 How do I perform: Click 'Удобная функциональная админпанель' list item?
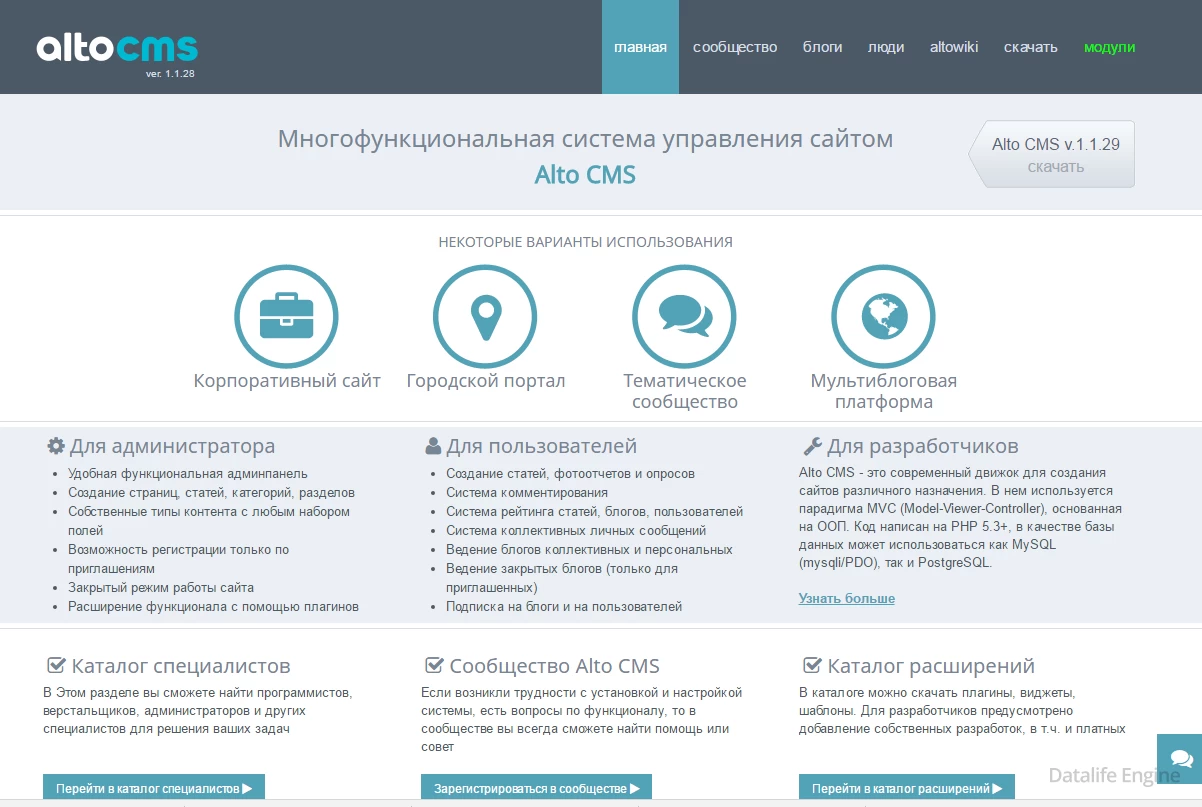[x=188, y=473]
